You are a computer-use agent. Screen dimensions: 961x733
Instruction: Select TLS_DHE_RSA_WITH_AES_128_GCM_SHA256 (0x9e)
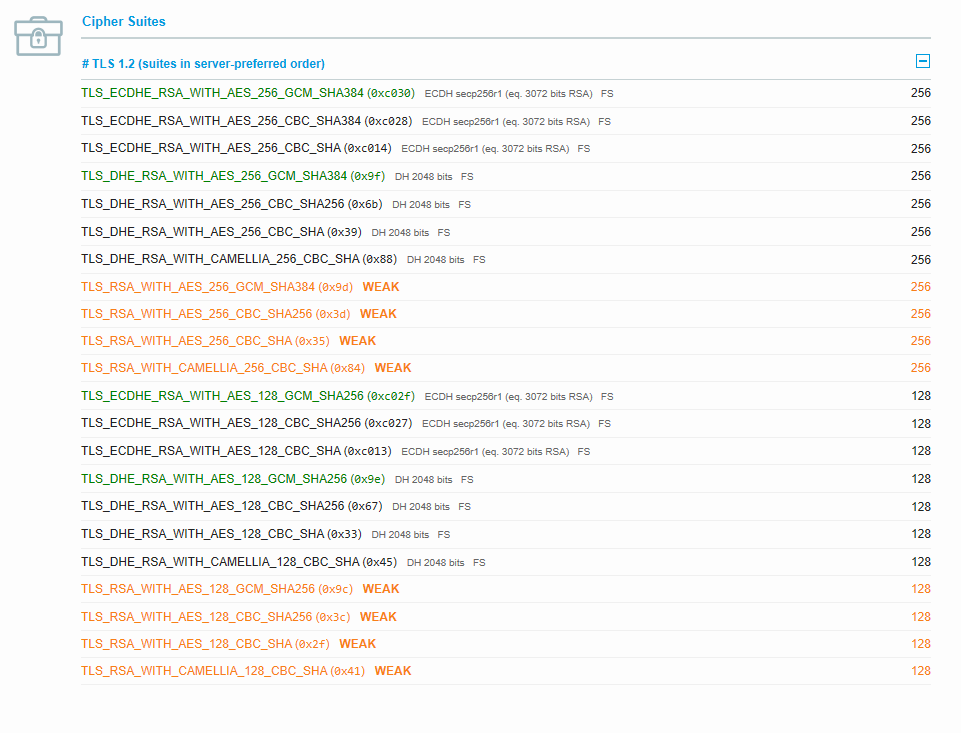(x=233, y=479)
